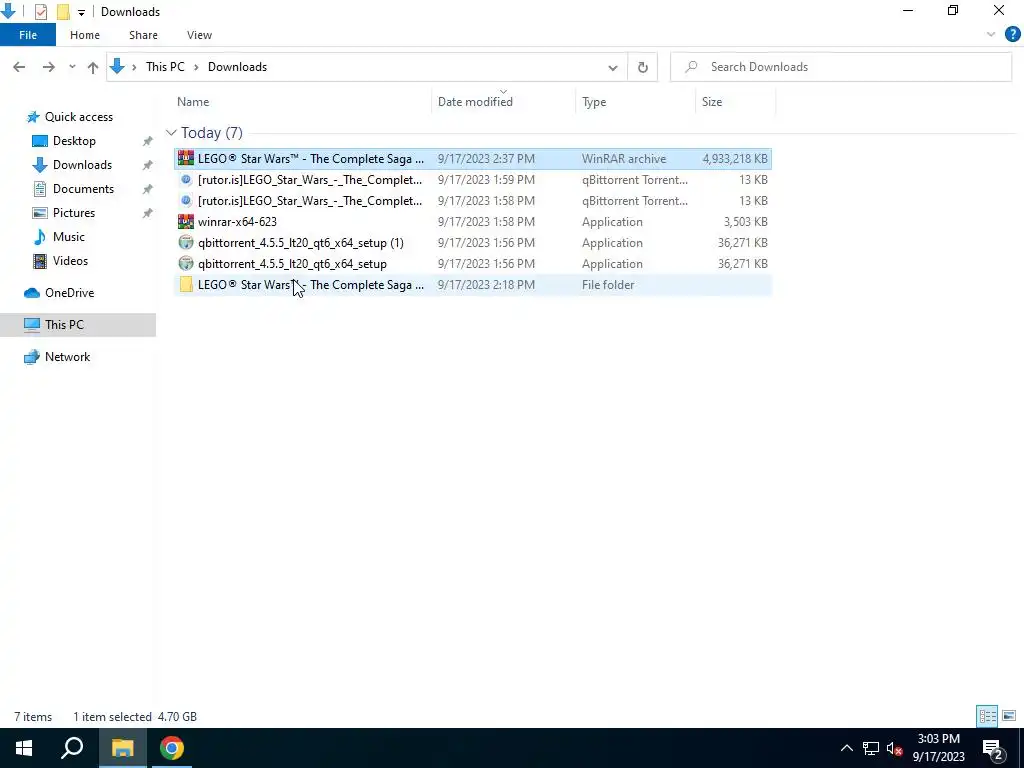Click Downloads in the address bar

pos(237,67)
